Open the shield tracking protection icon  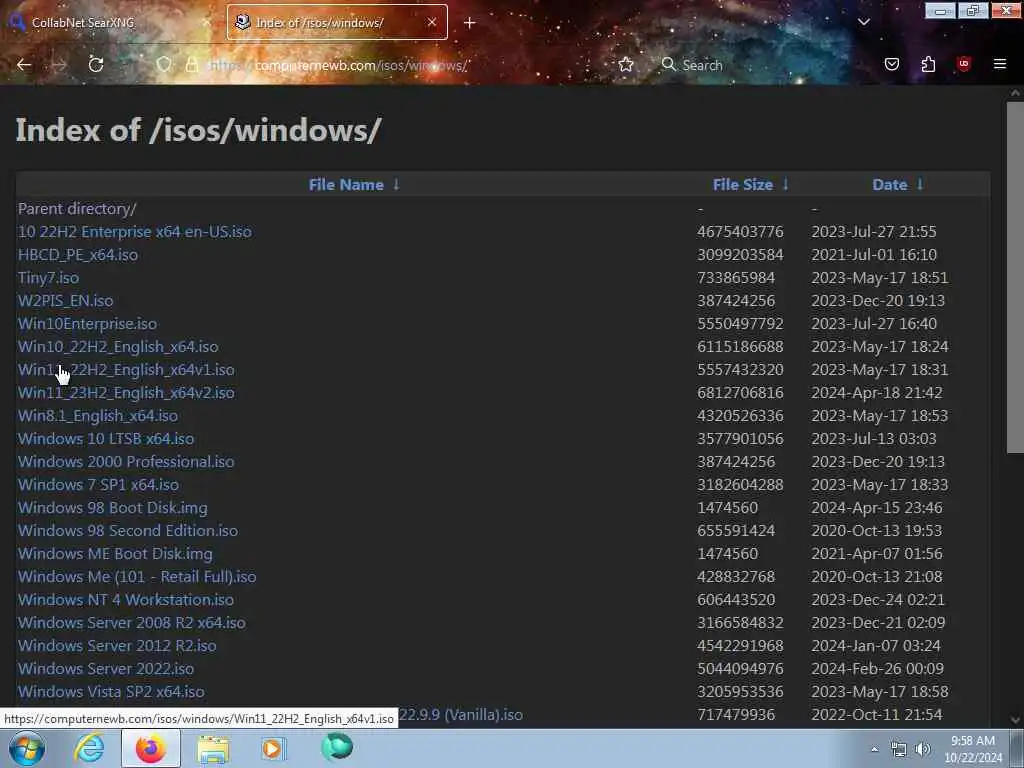pyautogui.click(x=164, y=65)
